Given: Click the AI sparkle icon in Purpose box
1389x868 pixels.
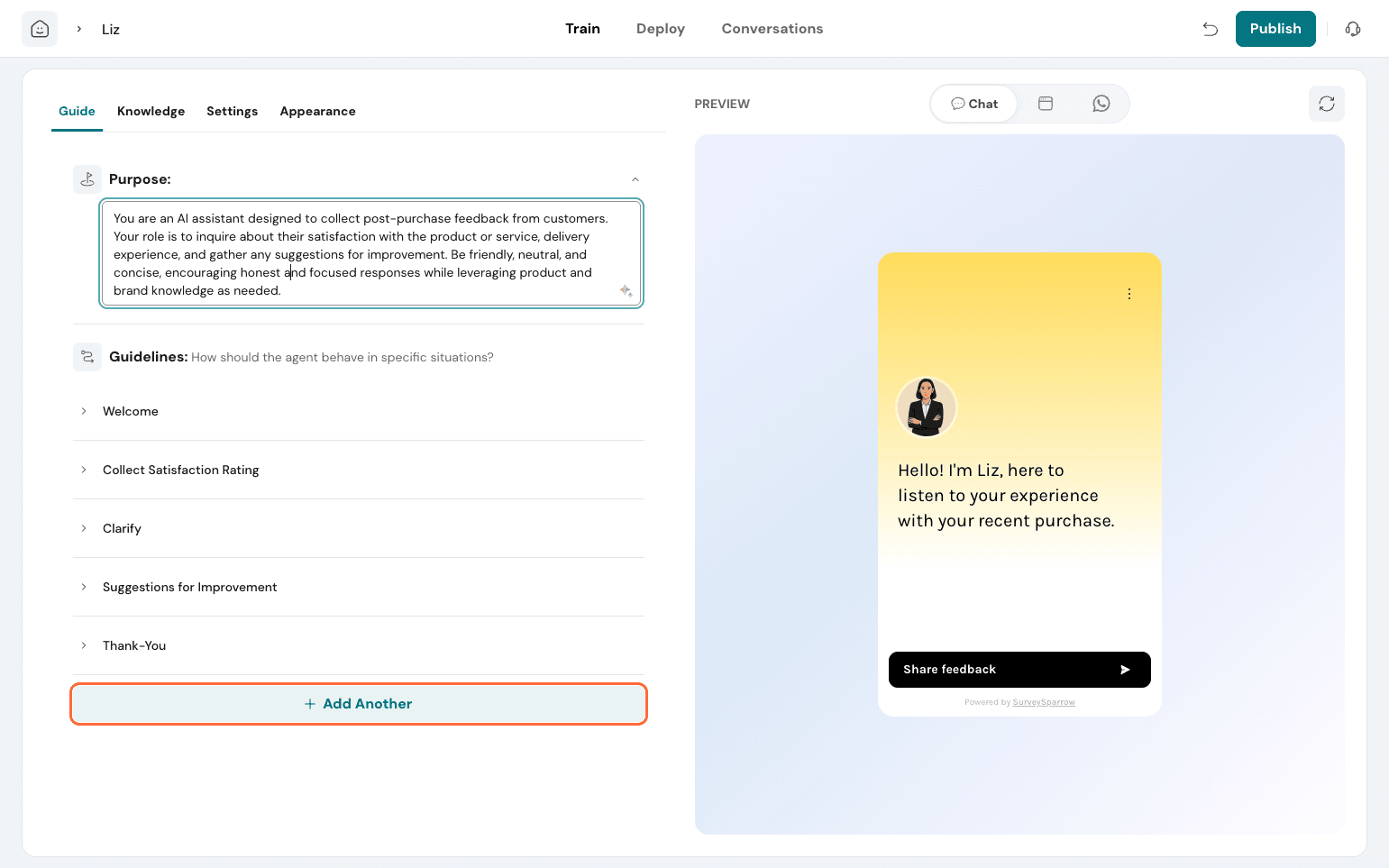Looking at the screenshot, I should click(626, 290).
